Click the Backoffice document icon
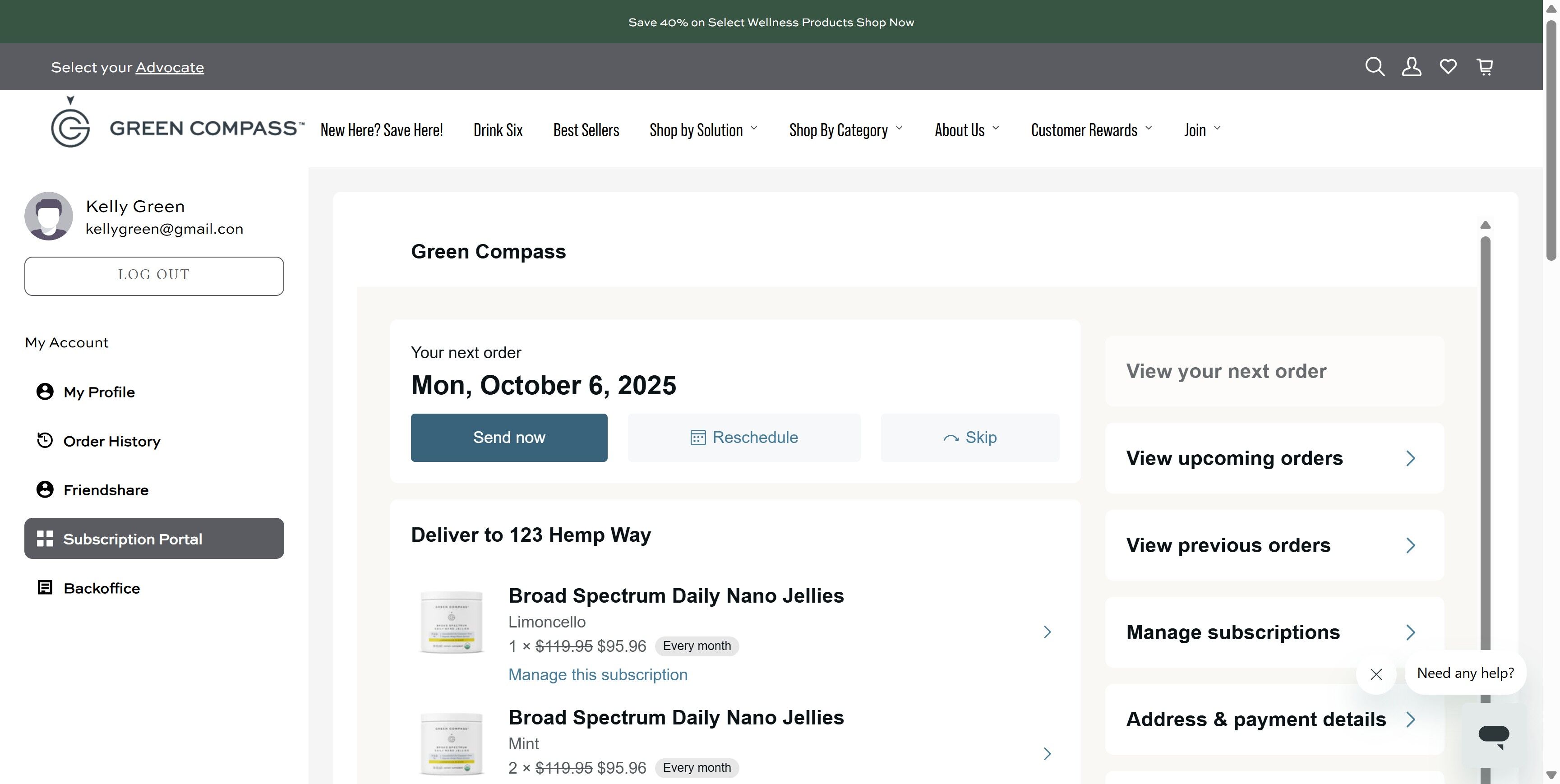 pos(45,588)
